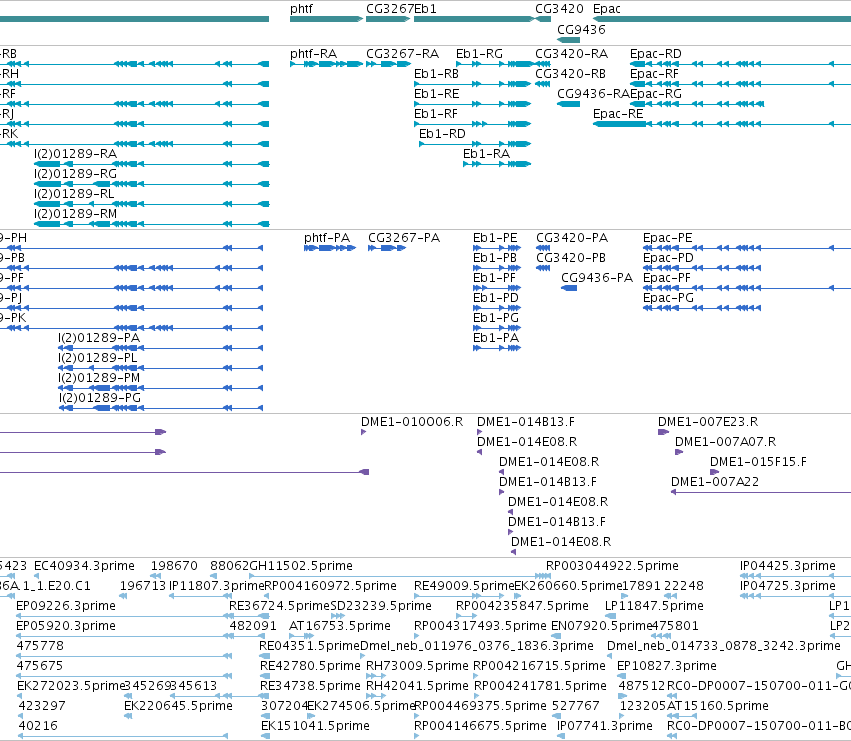
Task: Click feature DME1-007A22
Action: (x=715, y=483)
